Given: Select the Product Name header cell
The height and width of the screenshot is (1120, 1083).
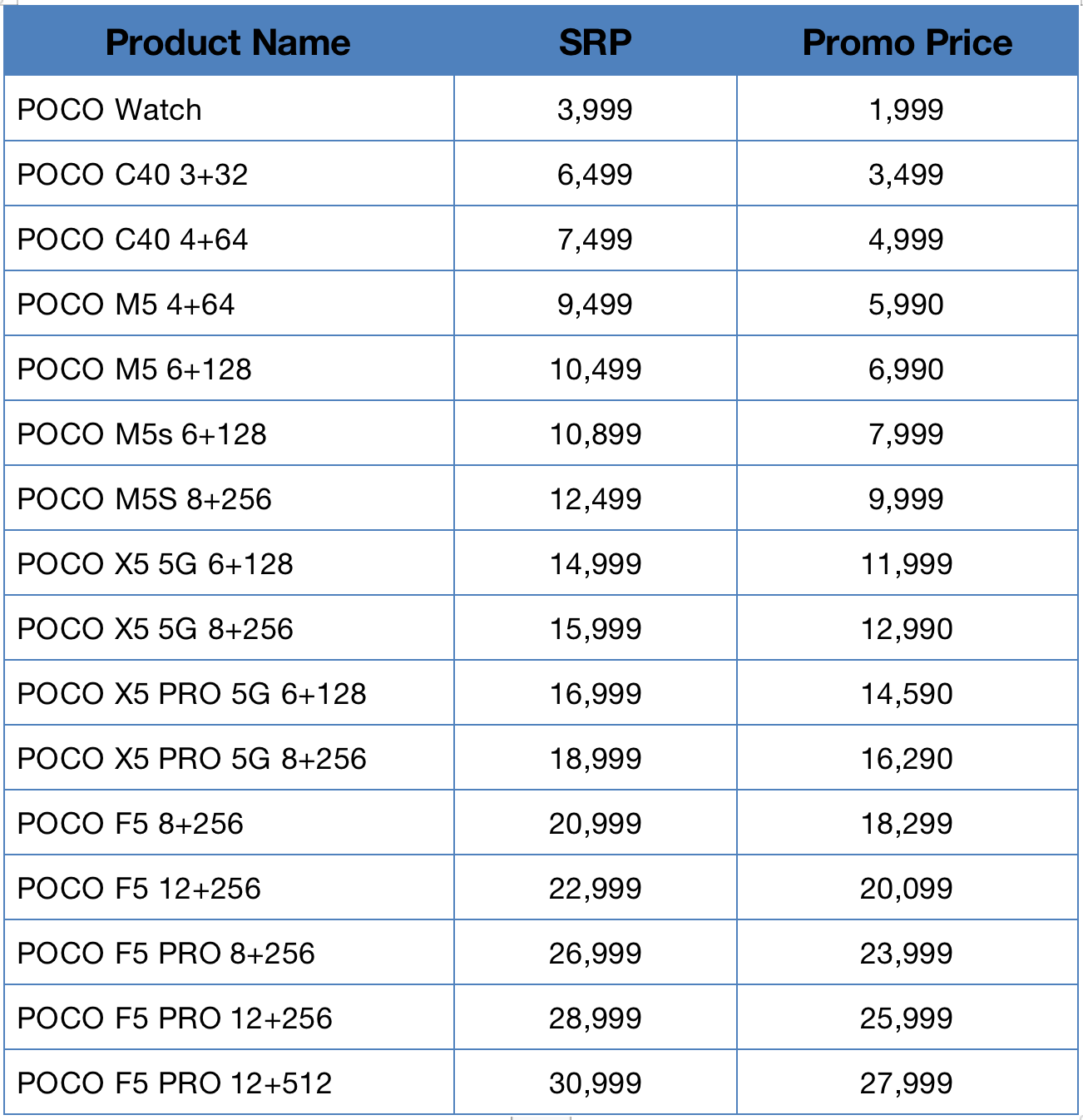Looking at the screenshot, I should tap(229, 42).
